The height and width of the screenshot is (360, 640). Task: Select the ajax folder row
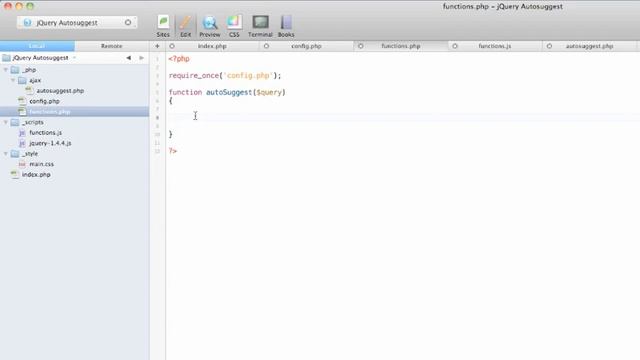(74, 80)
